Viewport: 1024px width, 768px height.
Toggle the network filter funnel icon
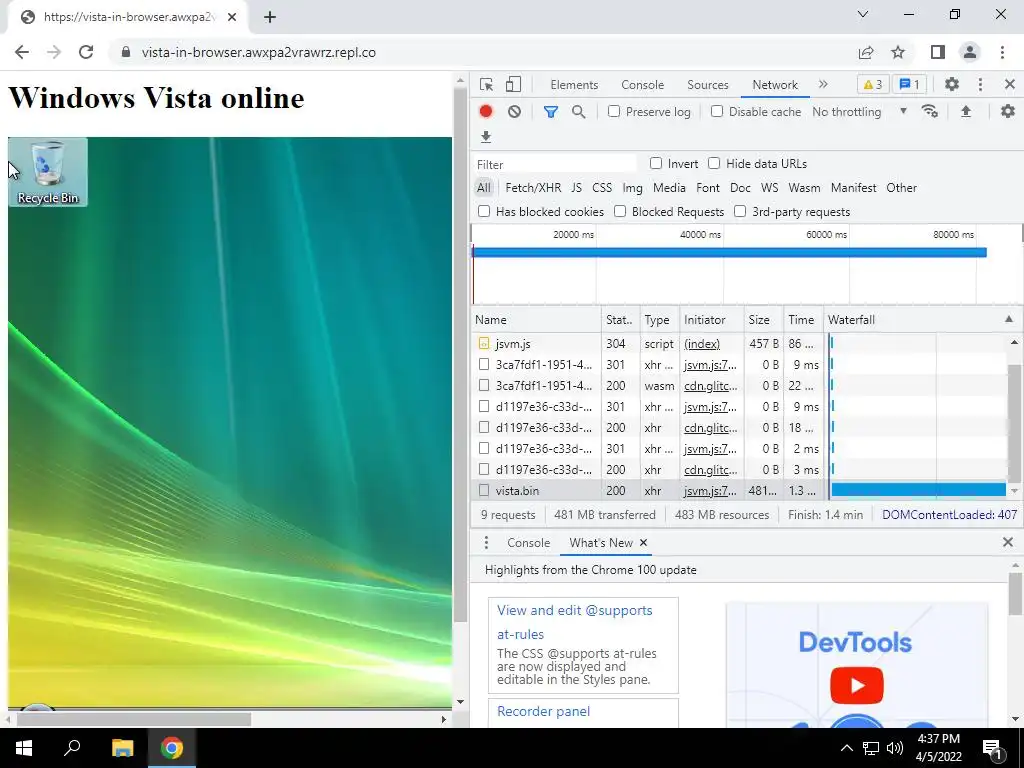pyautogui.click(x=551, y=112)
